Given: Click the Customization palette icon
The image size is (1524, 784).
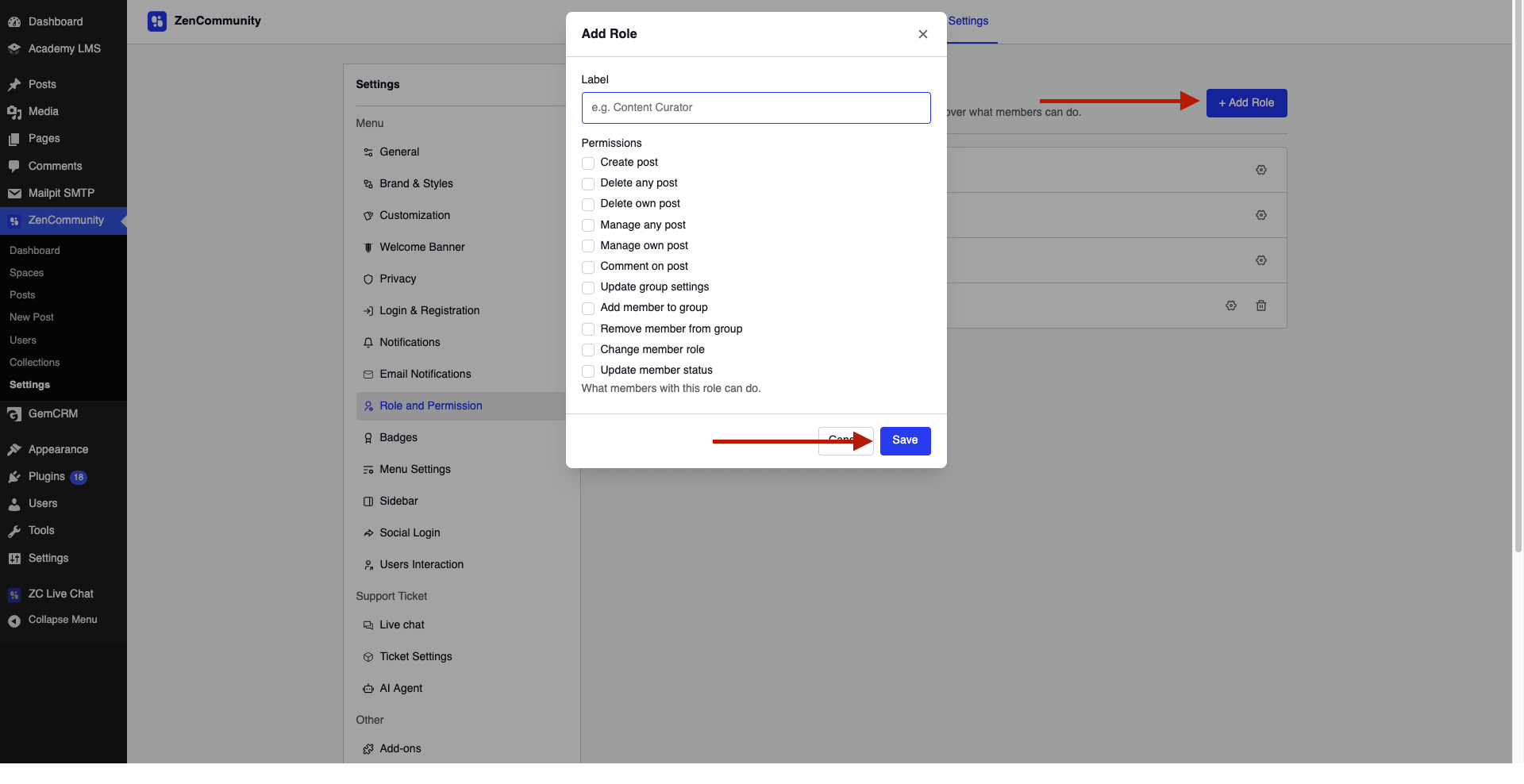Looking at the screenshot, I should [368, 216].
